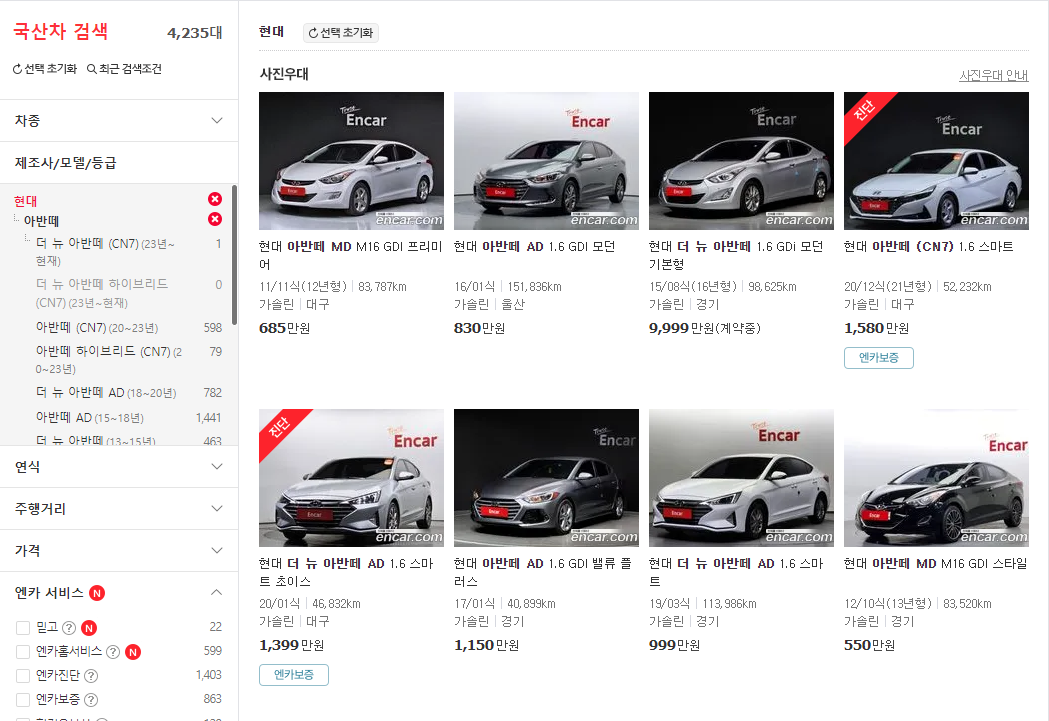Image resolution: width=1049 pixels, height=721 pixels.
Task: Open 최근 검색조건 recent search conditions
Action: tap(124, 69)
